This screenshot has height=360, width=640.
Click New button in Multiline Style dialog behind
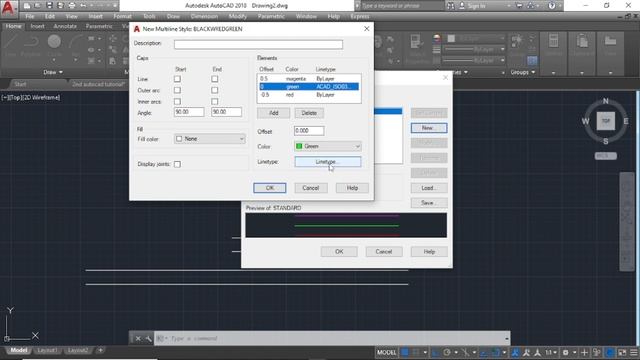coord(429,128)
